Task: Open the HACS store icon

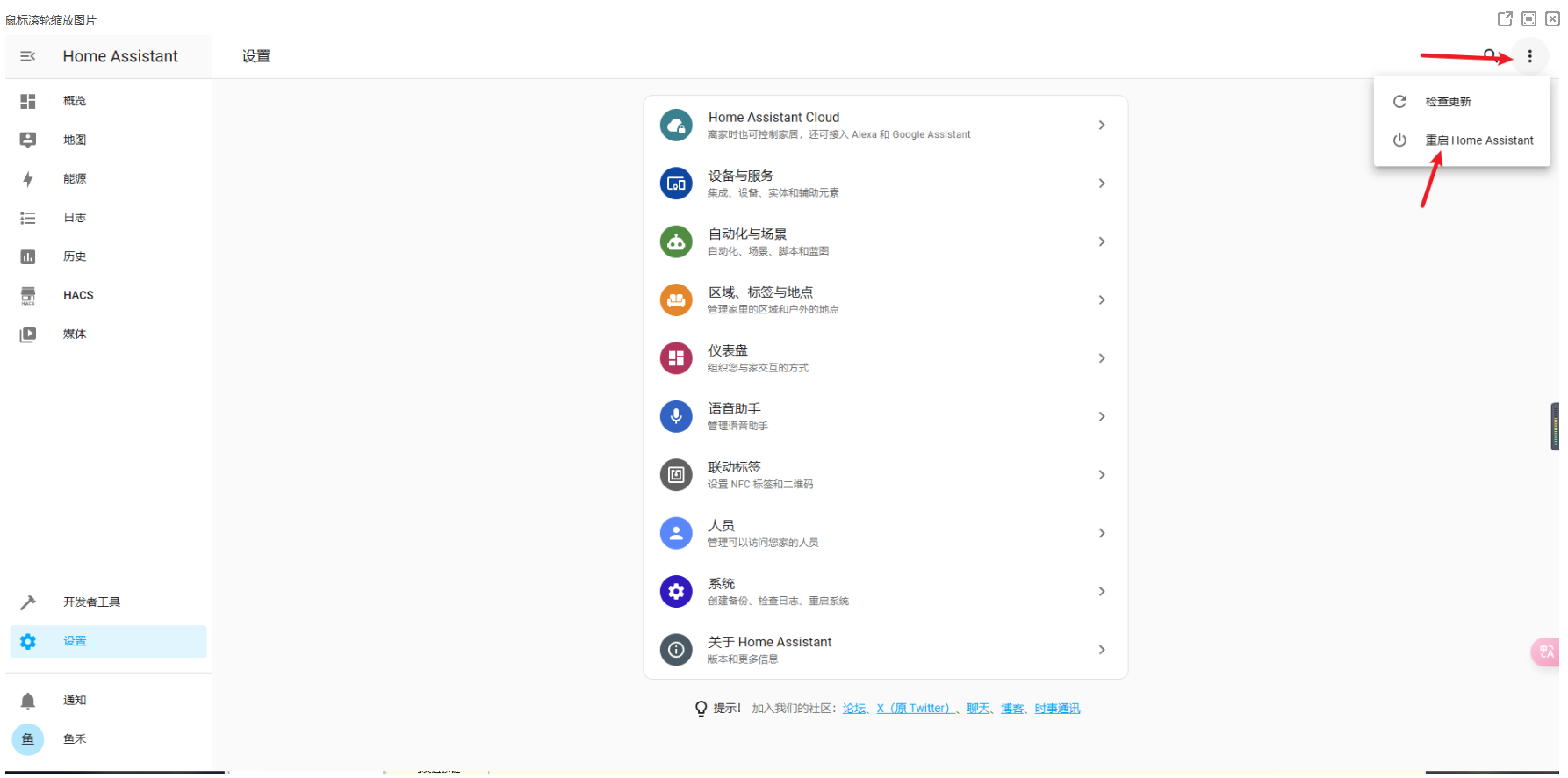Action: point(28,296)
